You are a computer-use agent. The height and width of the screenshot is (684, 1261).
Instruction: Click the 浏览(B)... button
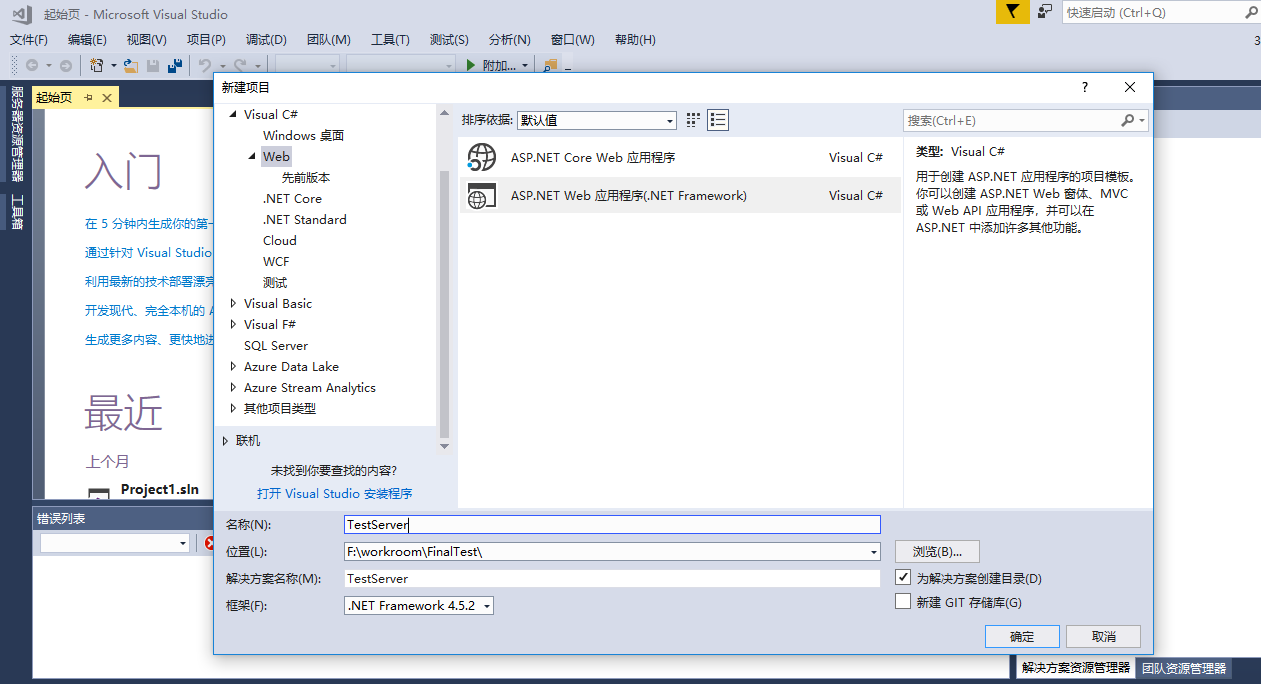(937, 551)
